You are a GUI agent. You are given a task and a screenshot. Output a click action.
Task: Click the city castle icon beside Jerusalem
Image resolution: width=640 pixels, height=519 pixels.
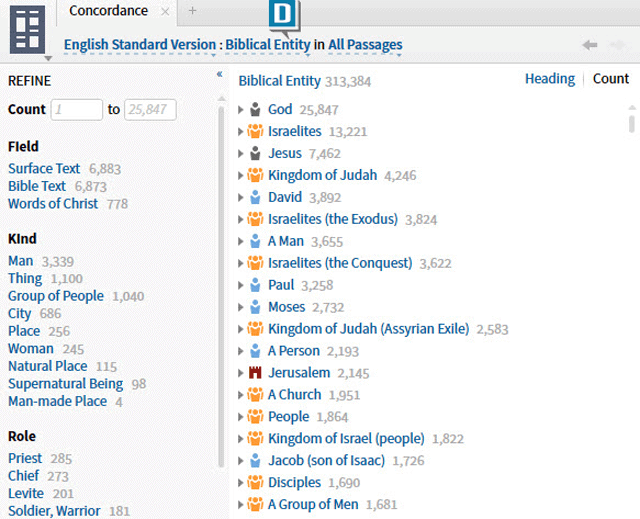(x=255, y=373)
